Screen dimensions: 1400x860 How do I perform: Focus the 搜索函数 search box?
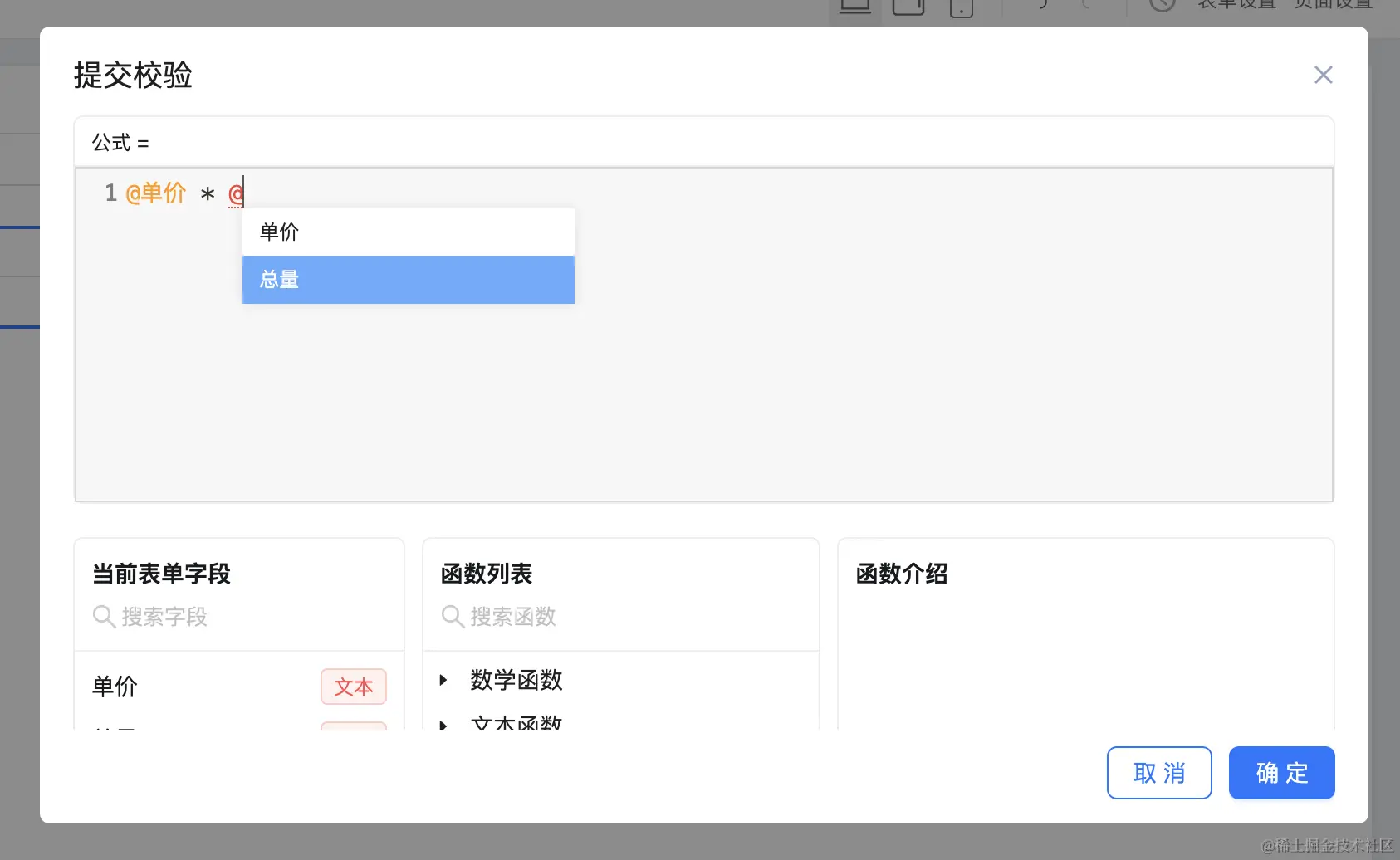tap(621, 617)
